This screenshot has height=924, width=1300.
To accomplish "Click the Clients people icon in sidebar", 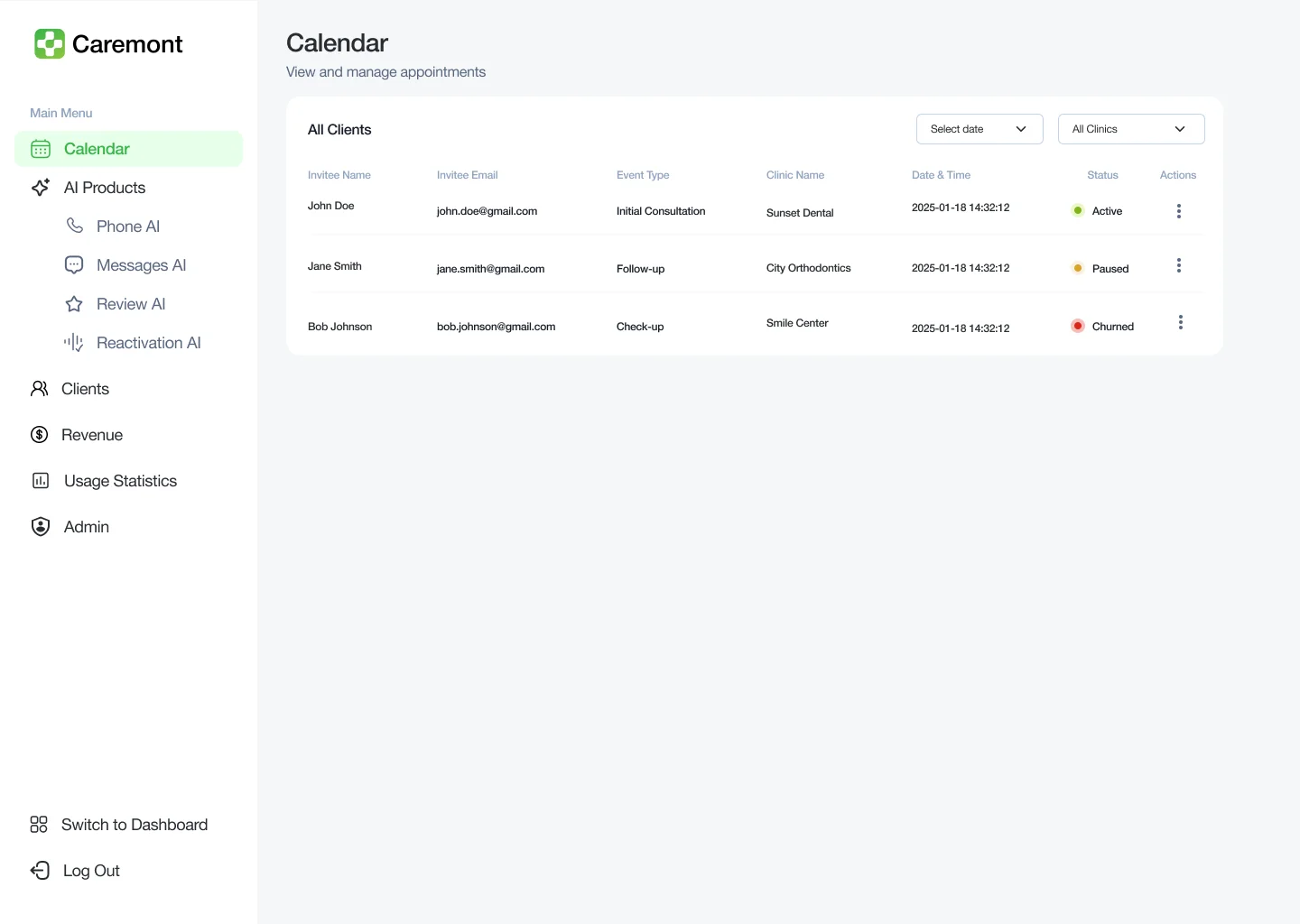I will 40,388.
